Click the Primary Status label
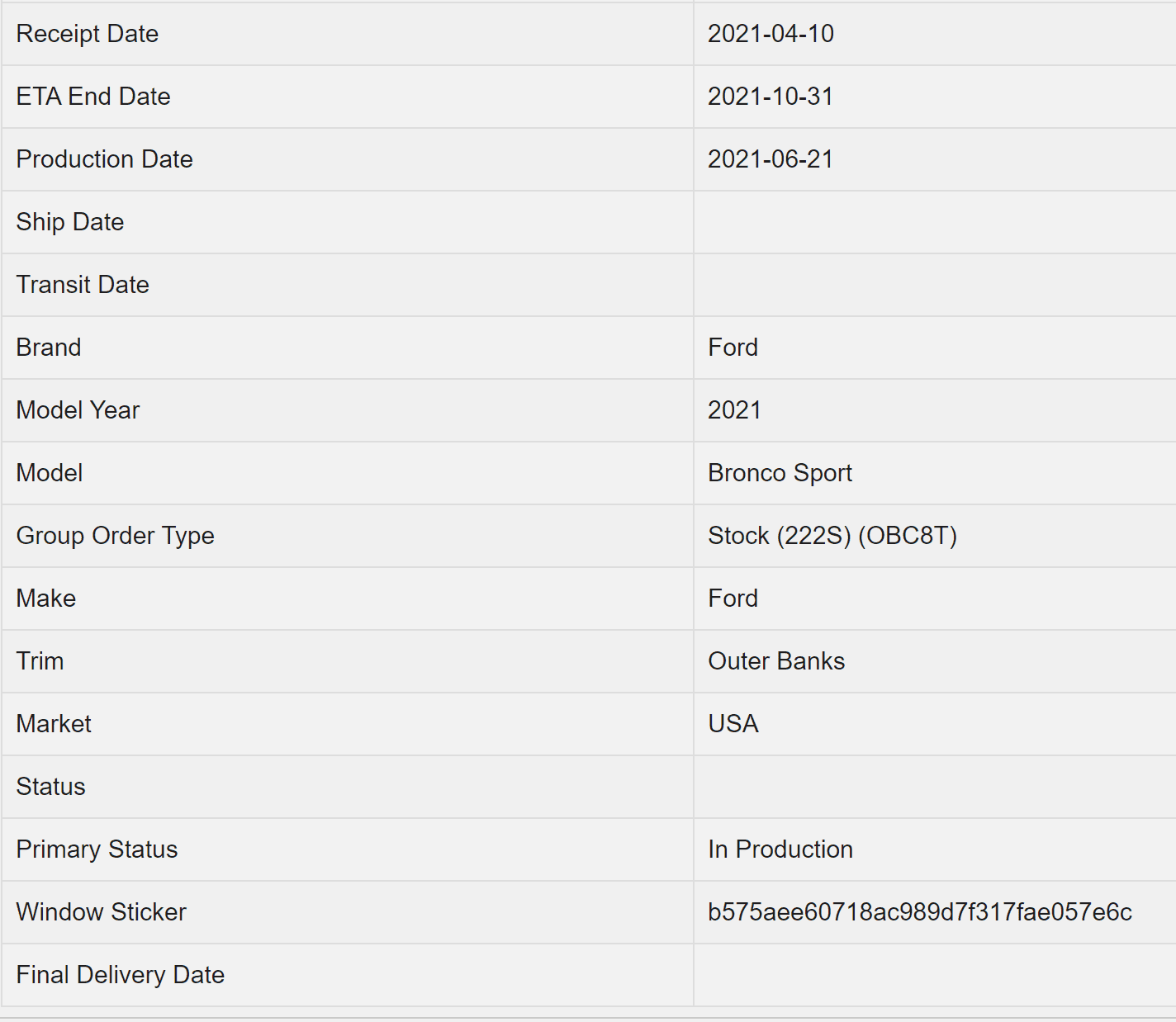 [x=97, y=849]
